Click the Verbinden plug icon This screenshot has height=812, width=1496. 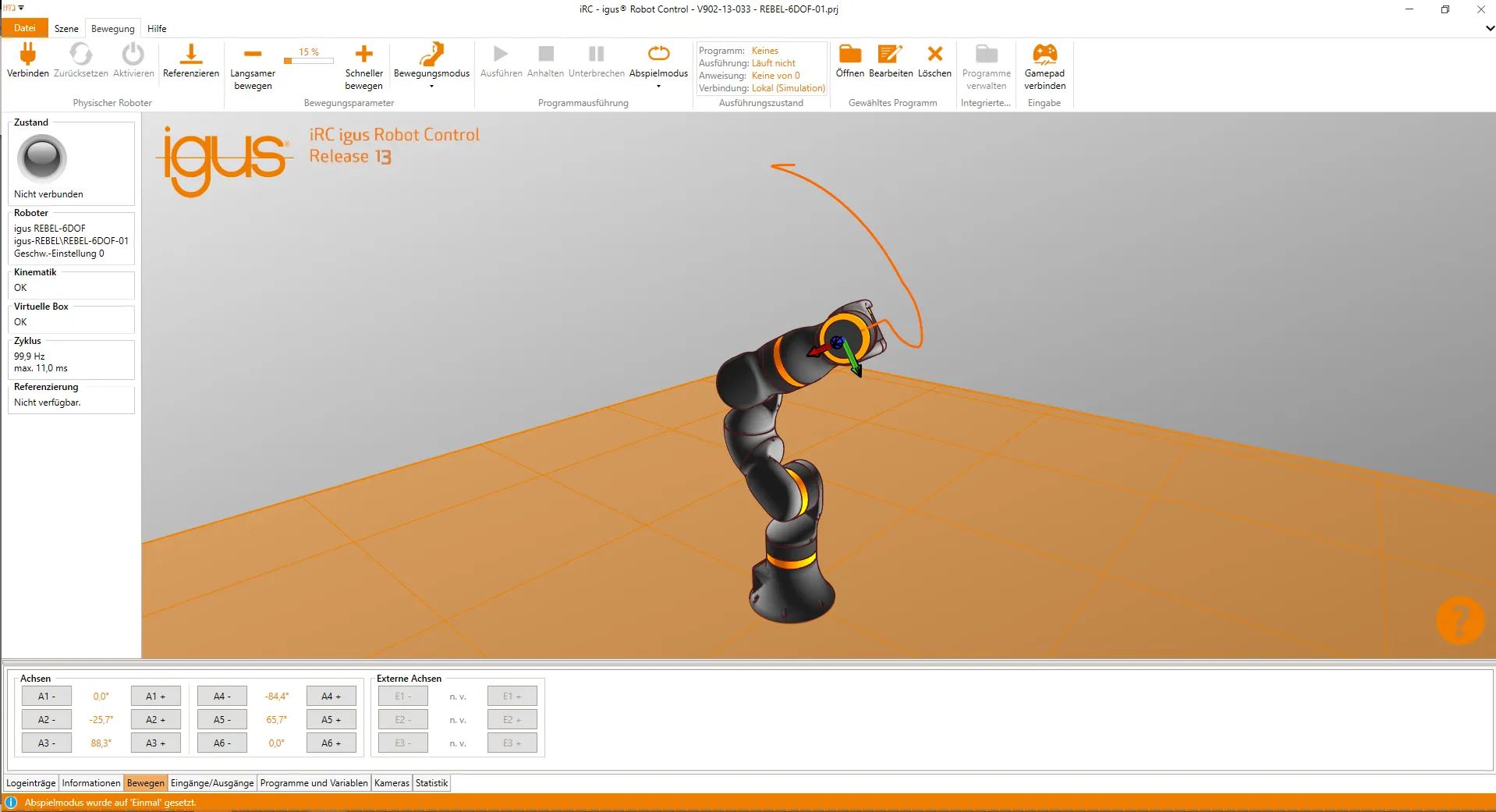27,53
